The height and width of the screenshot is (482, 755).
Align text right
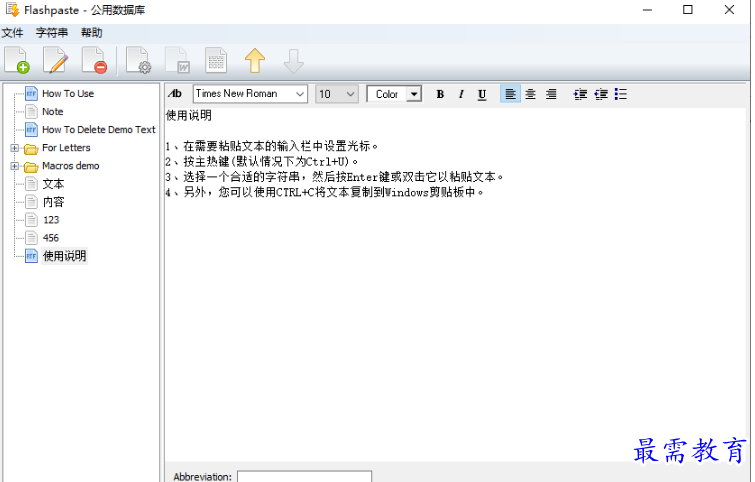[x=551, y=94]
